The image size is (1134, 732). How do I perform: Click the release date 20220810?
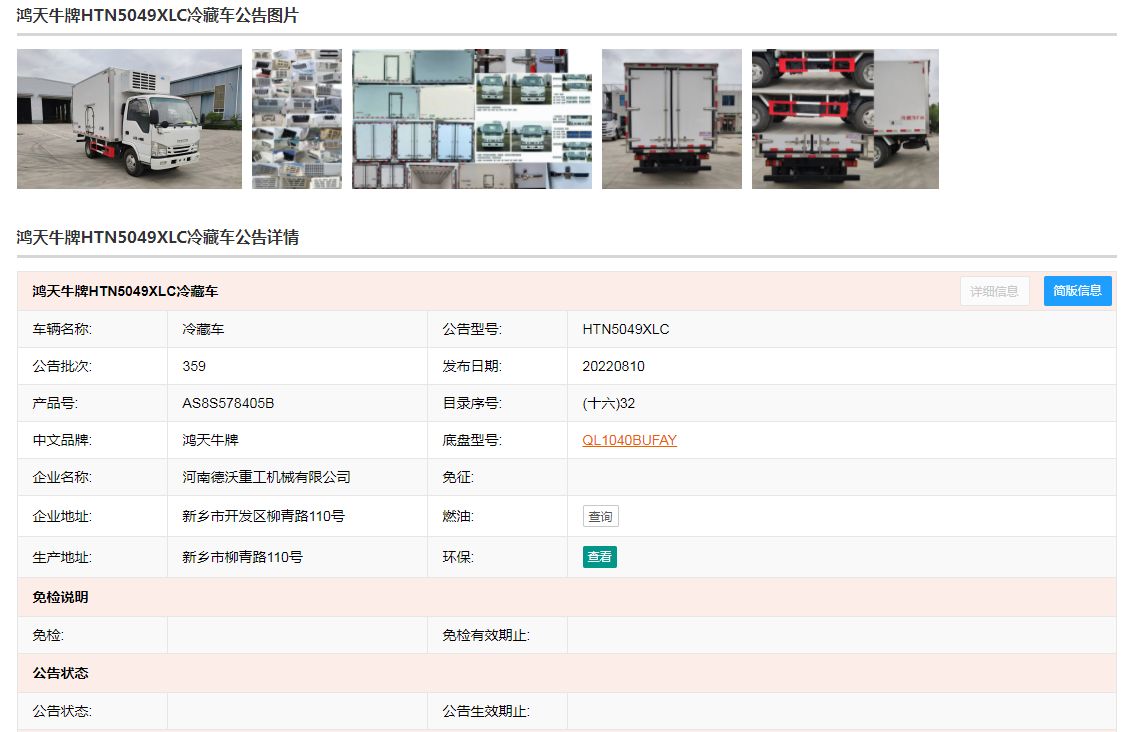(613, 366)
